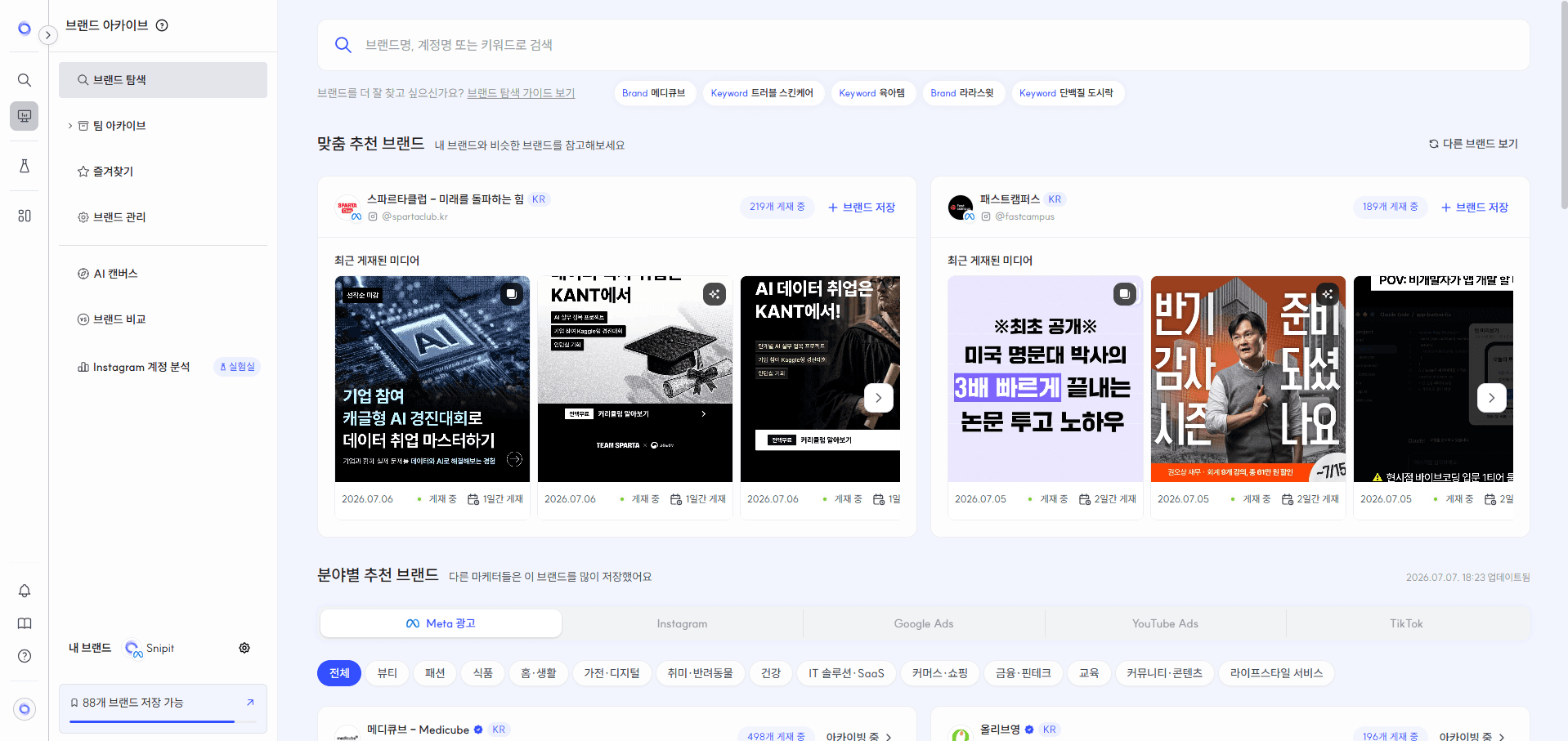Open the 미국 명문대 박사 ad thumbnail

tap(1046, 379)
